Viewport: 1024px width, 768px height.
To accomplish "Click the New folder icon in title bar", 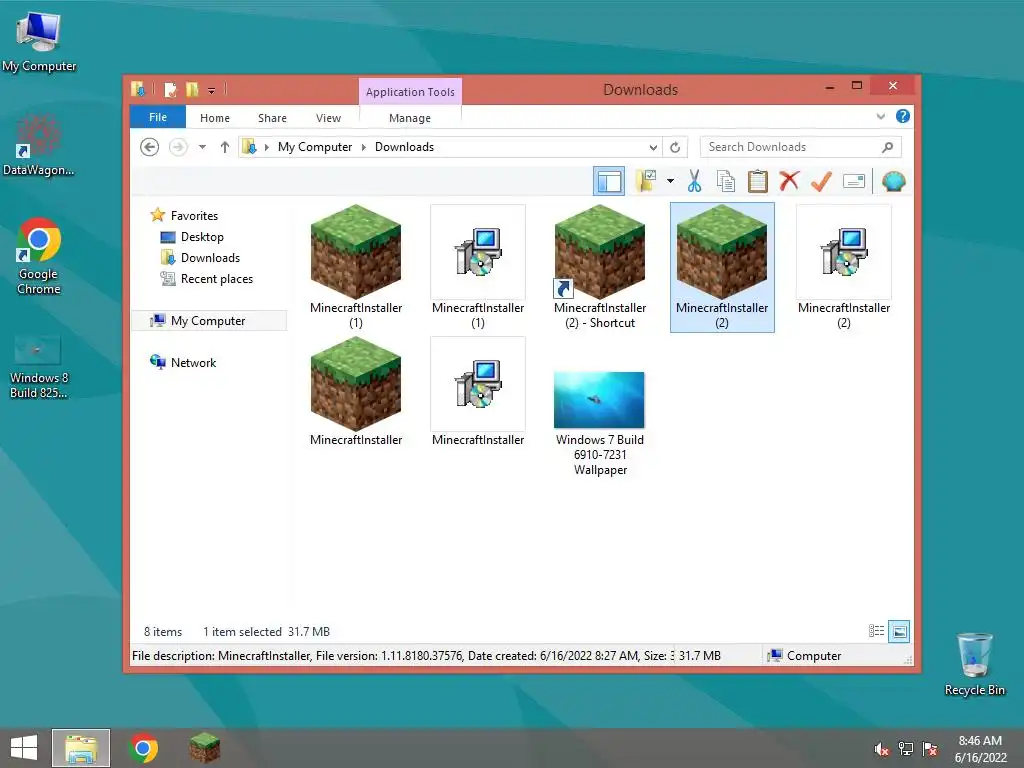I will (x=192, y=89).
